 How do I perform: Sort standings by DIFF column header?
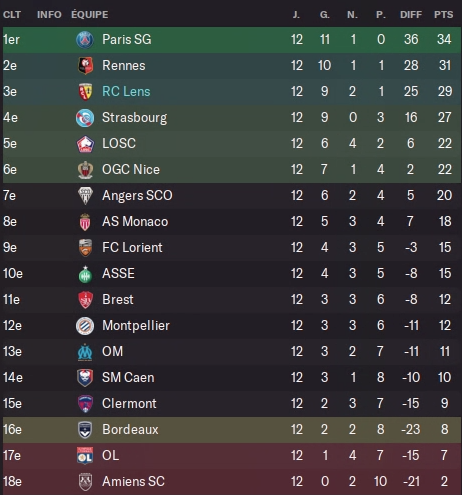coord(411,15)
